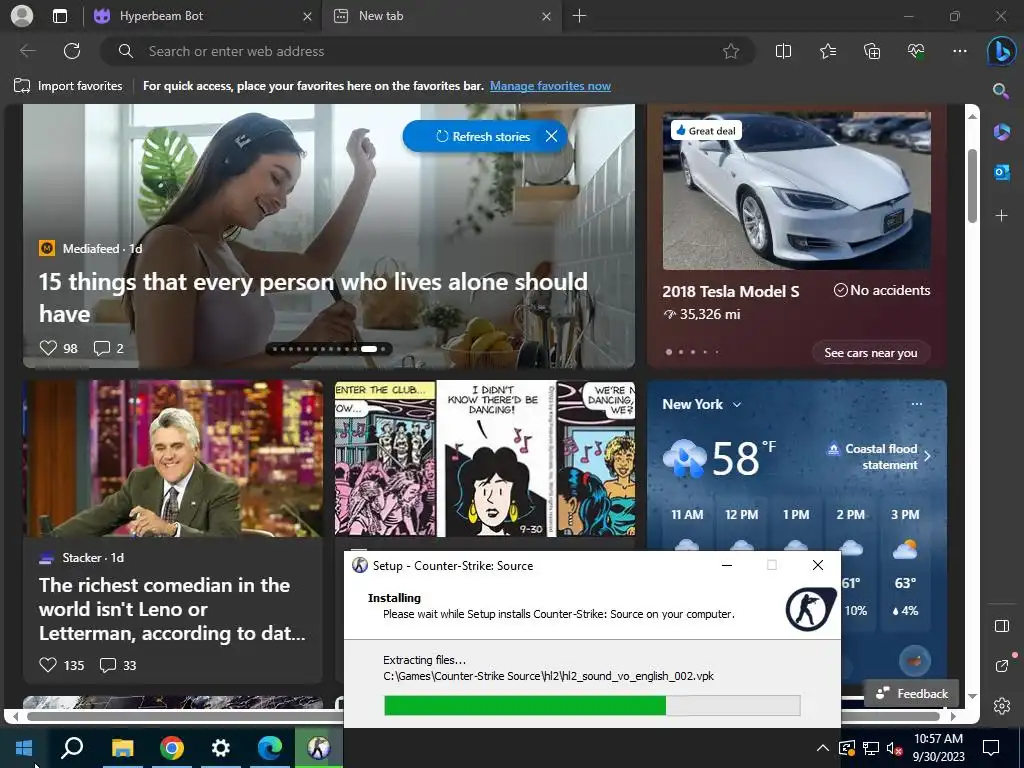This screenshot has width=1024, height=768.
Task: Open the Bing Copilot sidebar icon
Action: [x=1001, y=51]
